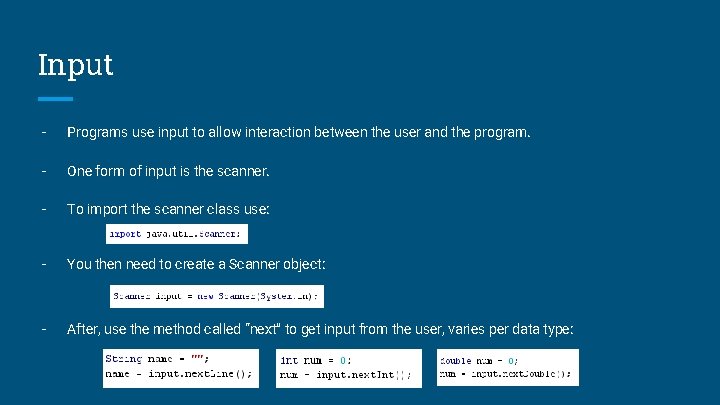Image resolution: width=720 pixels, height=405 pixels.
Task: Click the bullet about programs using input
Action: point(298,132)
